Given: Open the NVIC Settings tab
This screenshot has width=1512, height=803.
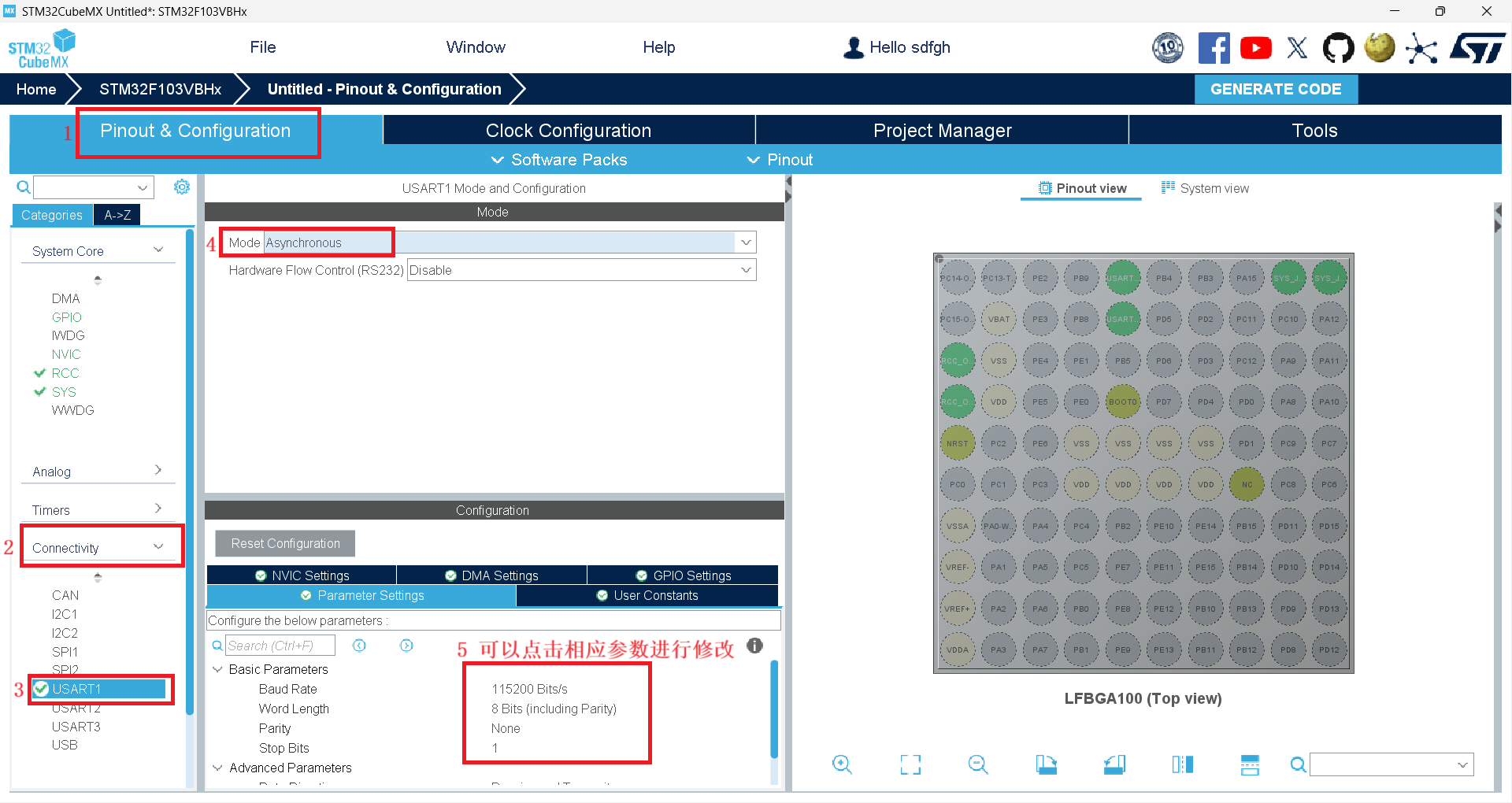Looking at the screenshot, I should tap(302, 575).
